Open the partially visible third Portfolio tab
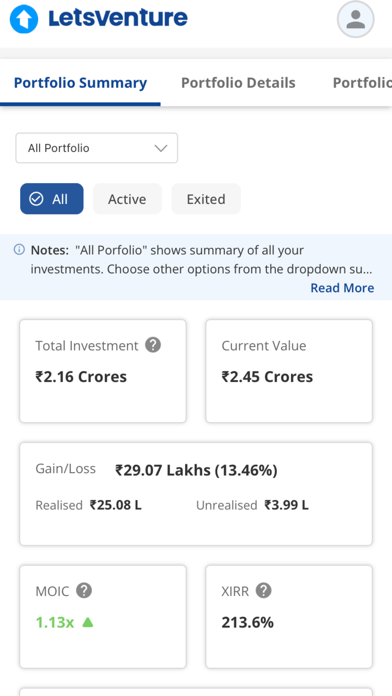The width and height of the screenshot is (392, 696). click(362, 83)
